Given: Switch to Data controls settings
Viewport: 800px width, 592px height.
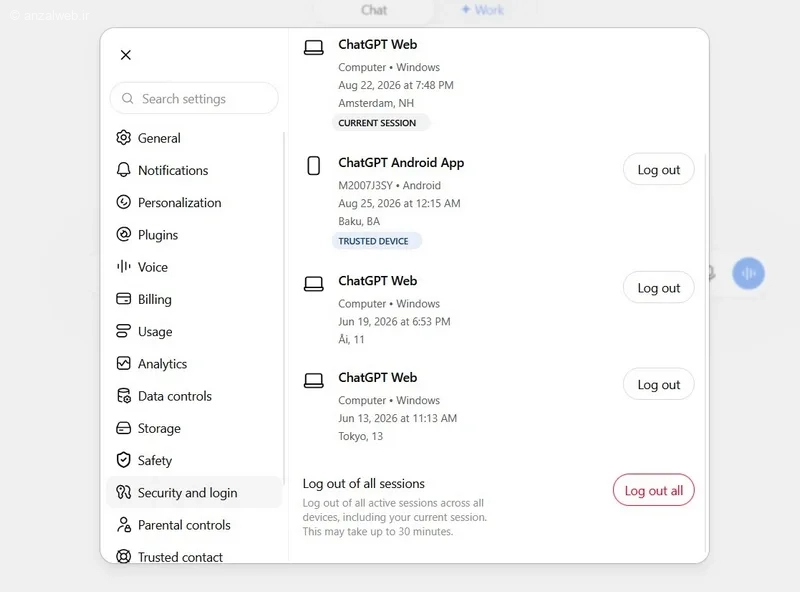Looking at the screenshot, I should point(174,396).
